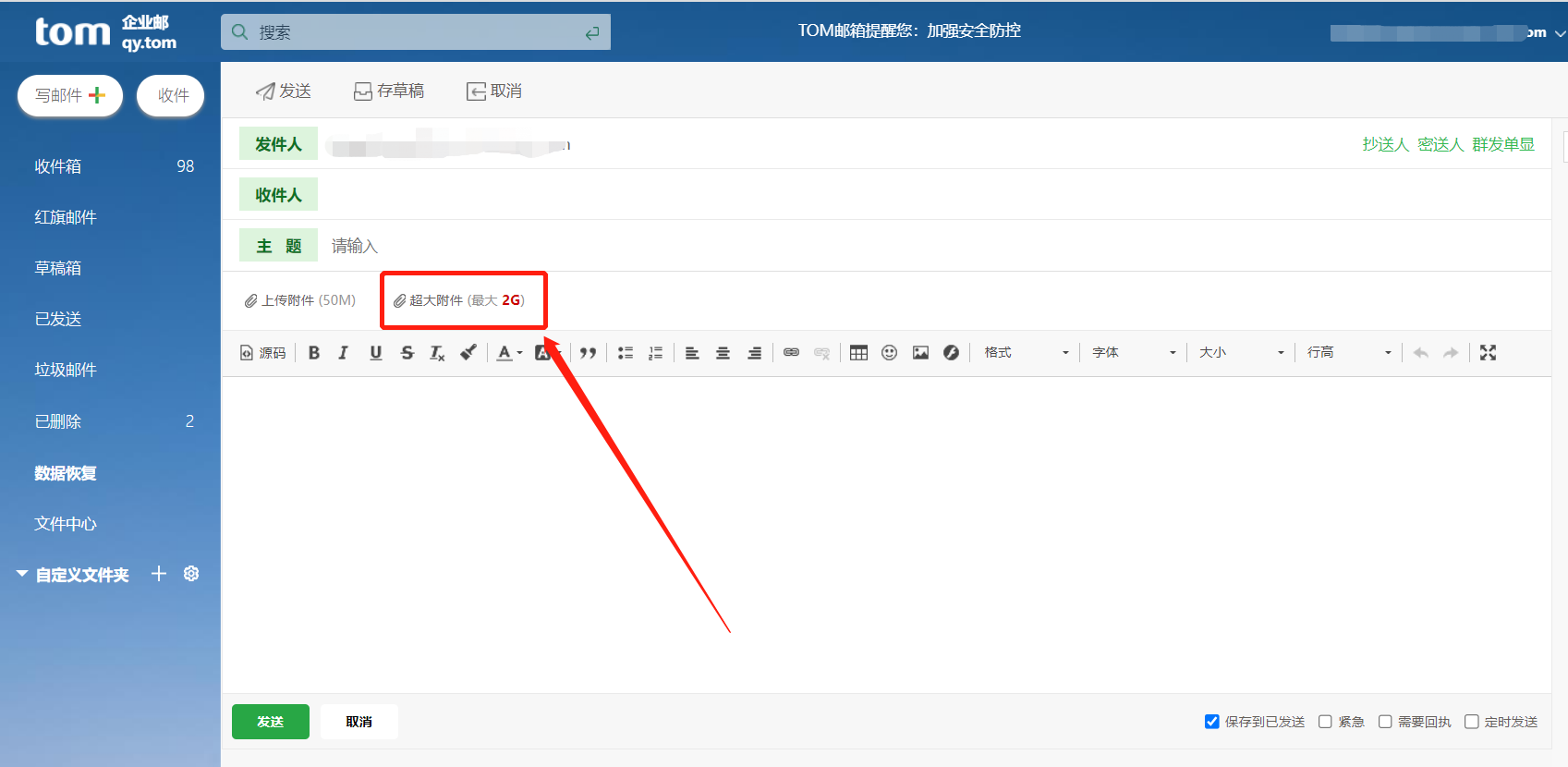Viewport: 1568px width, 767px height.
Task: Insert a table
Action: (x=858, y=352)
